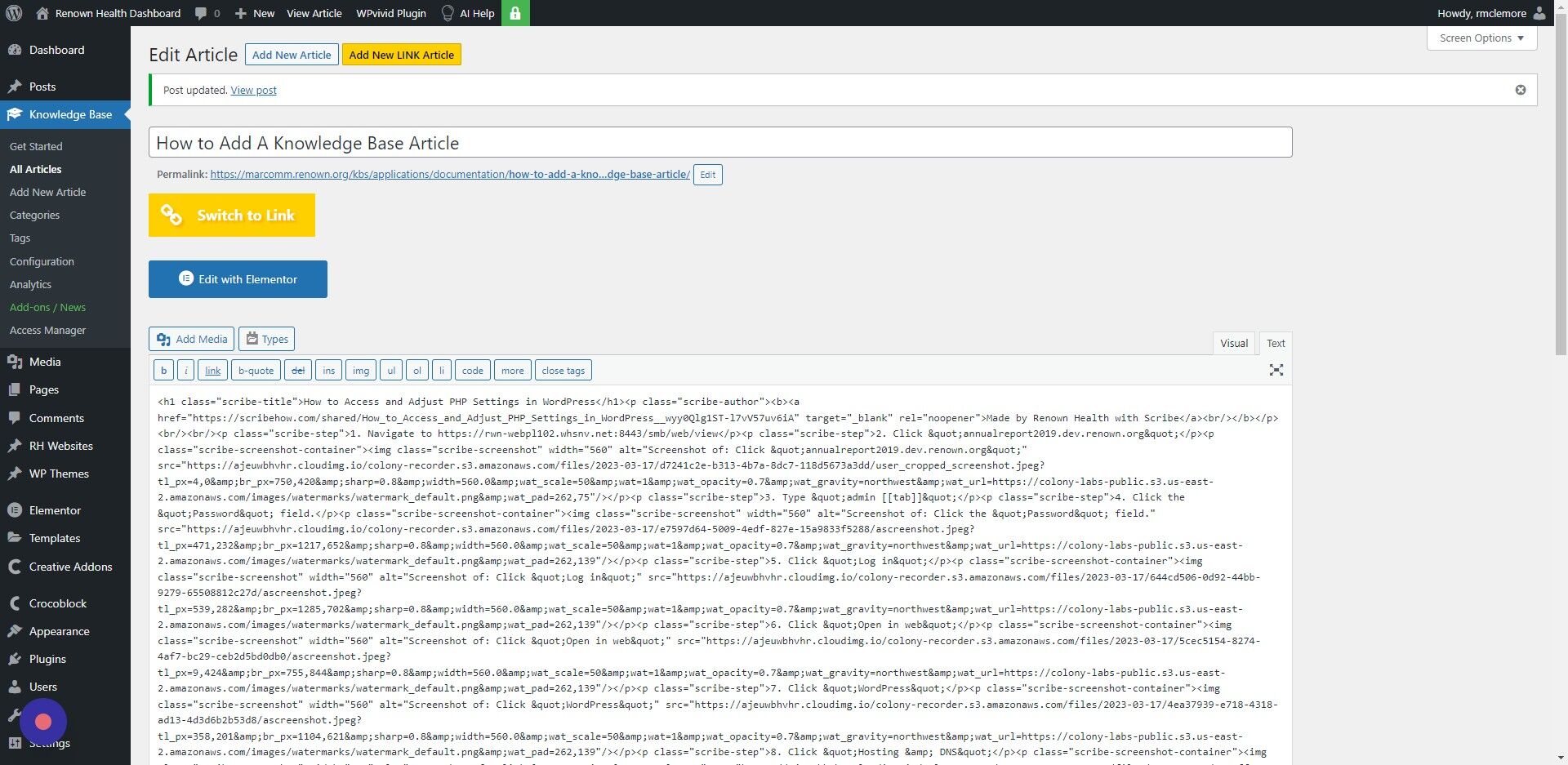1568x765 pixels.
Task: Open Renown Health Dashboard home icon
Action: tap(42, 13)
